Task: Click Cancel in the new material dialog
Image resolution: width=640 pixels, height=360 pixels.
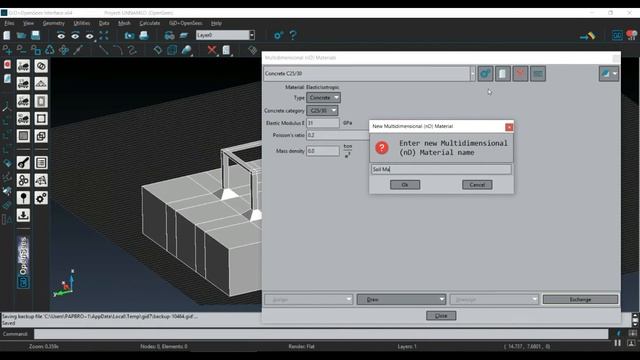Action: coord(477,185)
